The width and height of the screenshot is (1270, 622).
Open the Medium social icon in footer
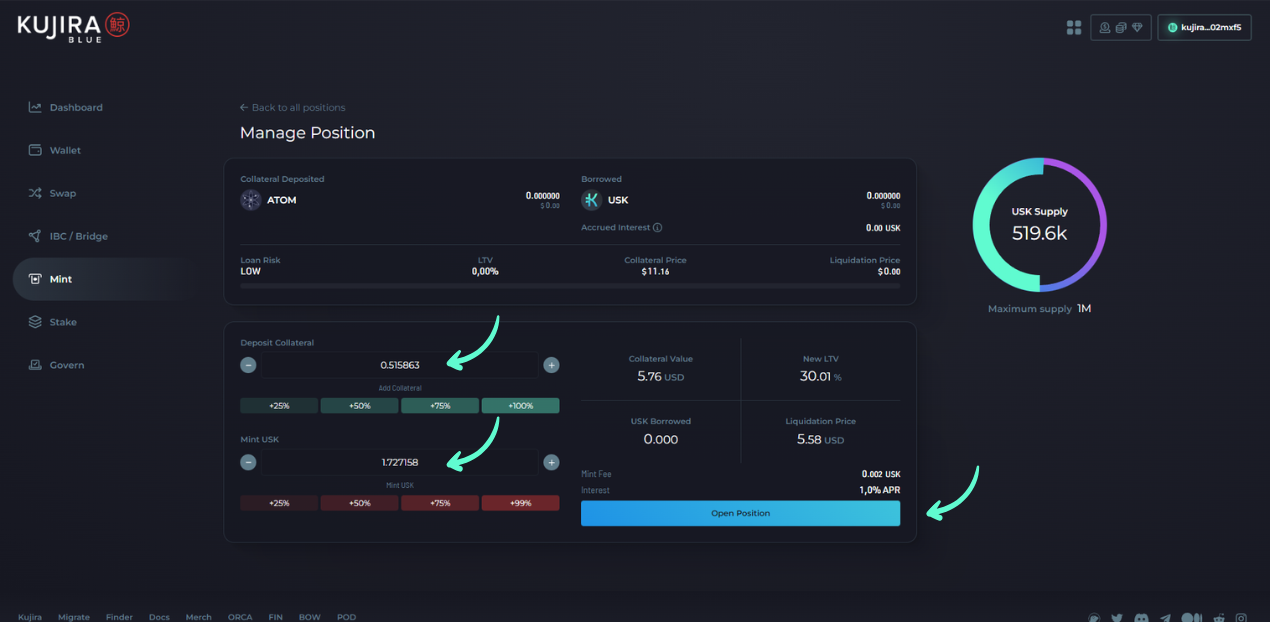click(x=1192, y=618)
